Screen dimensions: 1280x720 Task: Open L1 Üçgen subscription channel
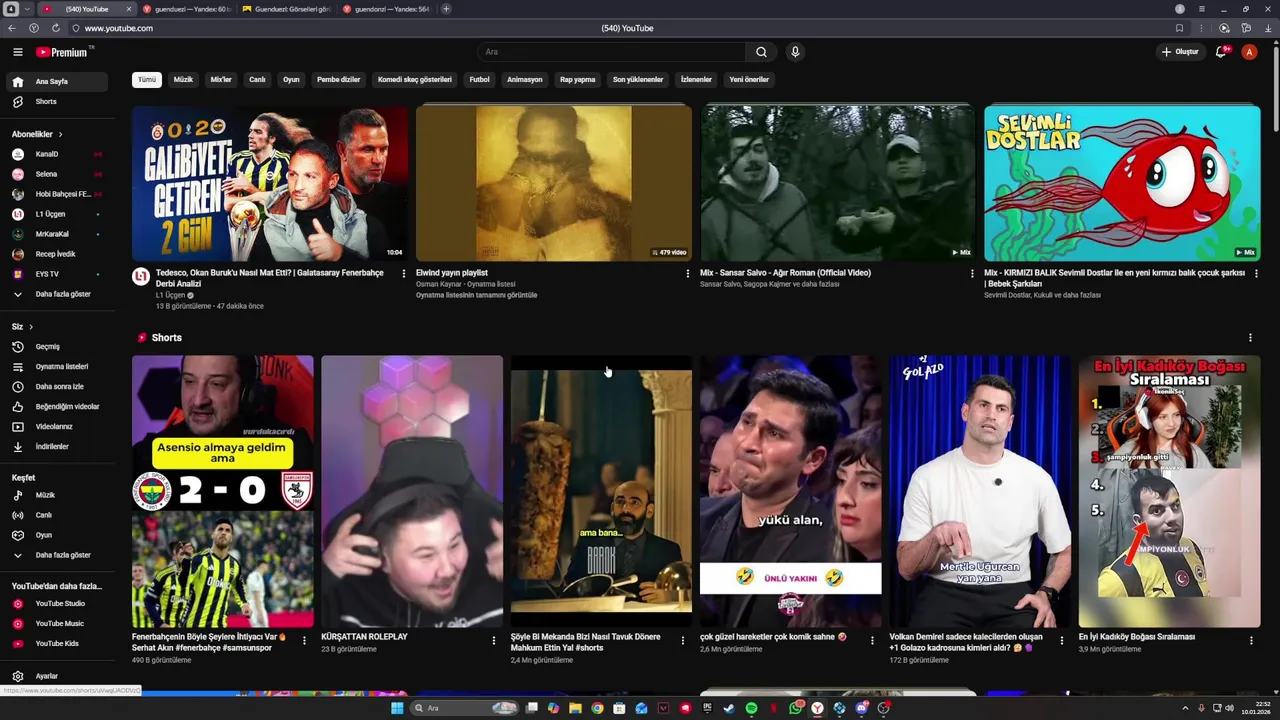coord(57,214)
